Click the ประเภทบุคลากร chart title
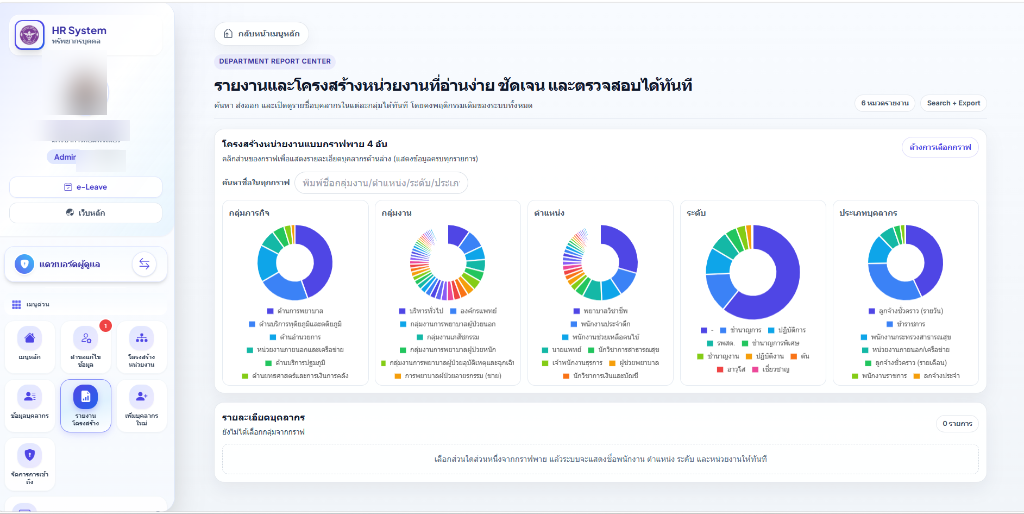 [868, 213]
